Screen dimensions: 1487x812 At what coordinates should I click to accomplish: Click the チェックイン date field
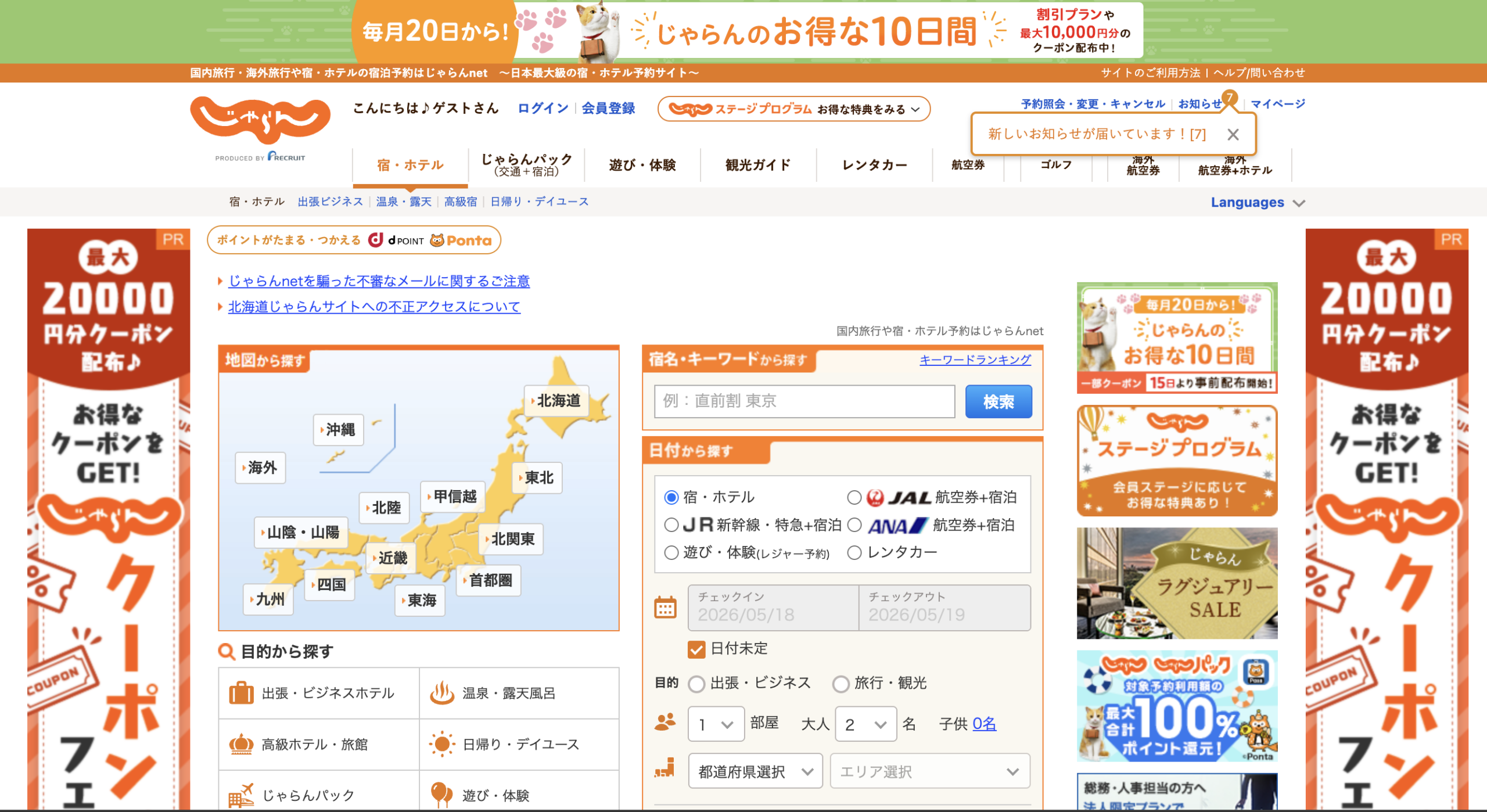(773, 608)
